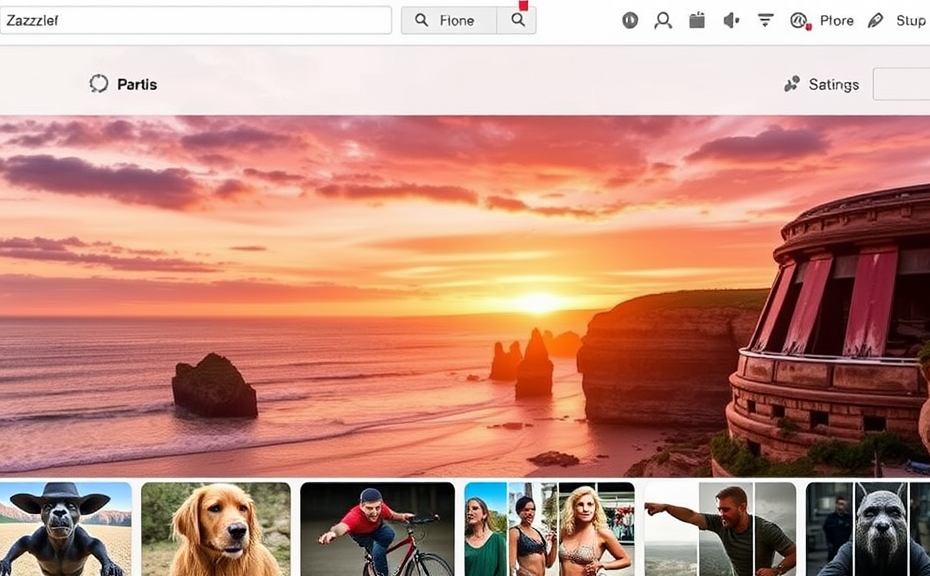The height and width of the screenshot is (576, 930).
Task: Click the empty box right of Satings
Action: pos(902,84)
